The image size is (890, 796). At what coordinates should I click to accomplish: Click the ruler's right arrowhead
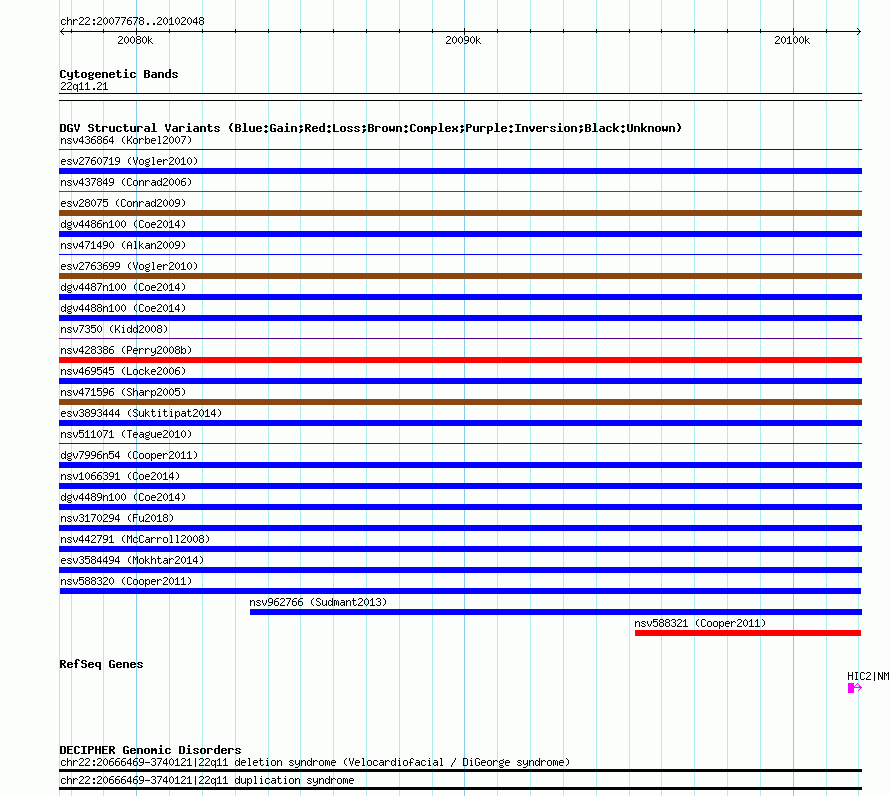tap(859, 31)
